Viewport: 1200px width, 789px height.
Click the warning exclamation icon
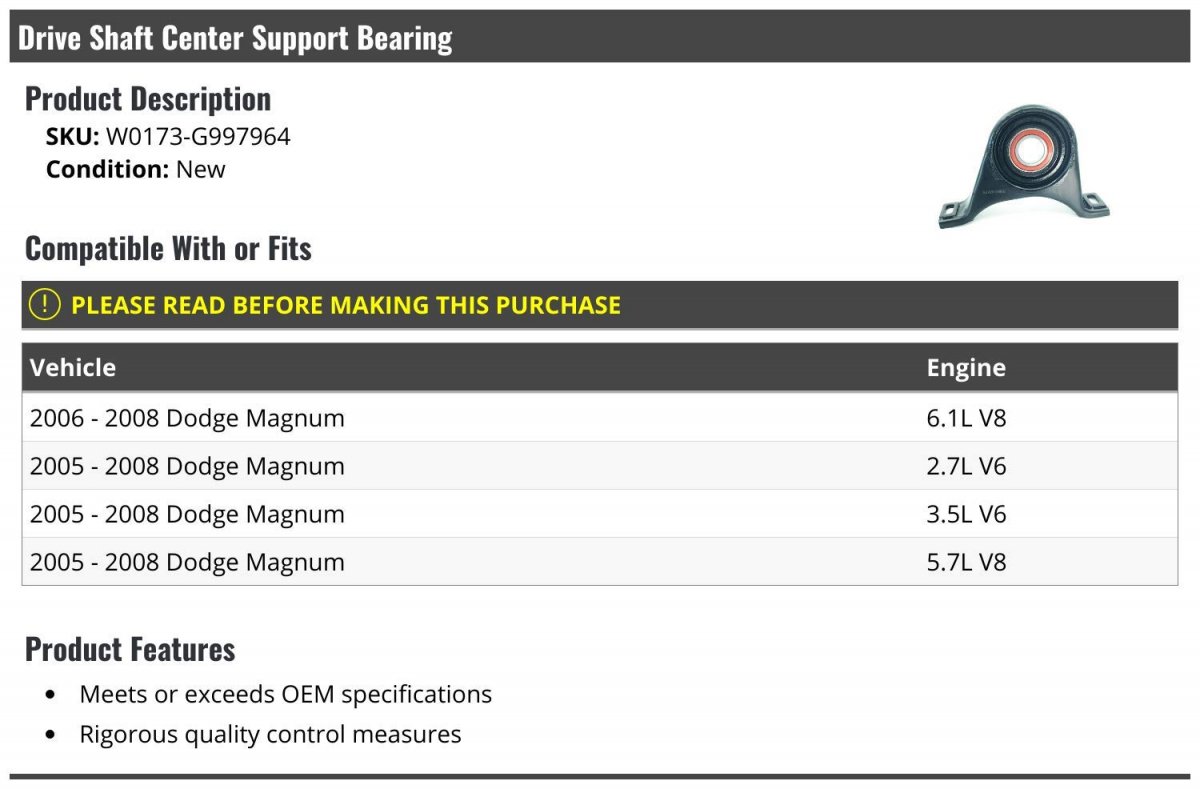click(45, 304)
